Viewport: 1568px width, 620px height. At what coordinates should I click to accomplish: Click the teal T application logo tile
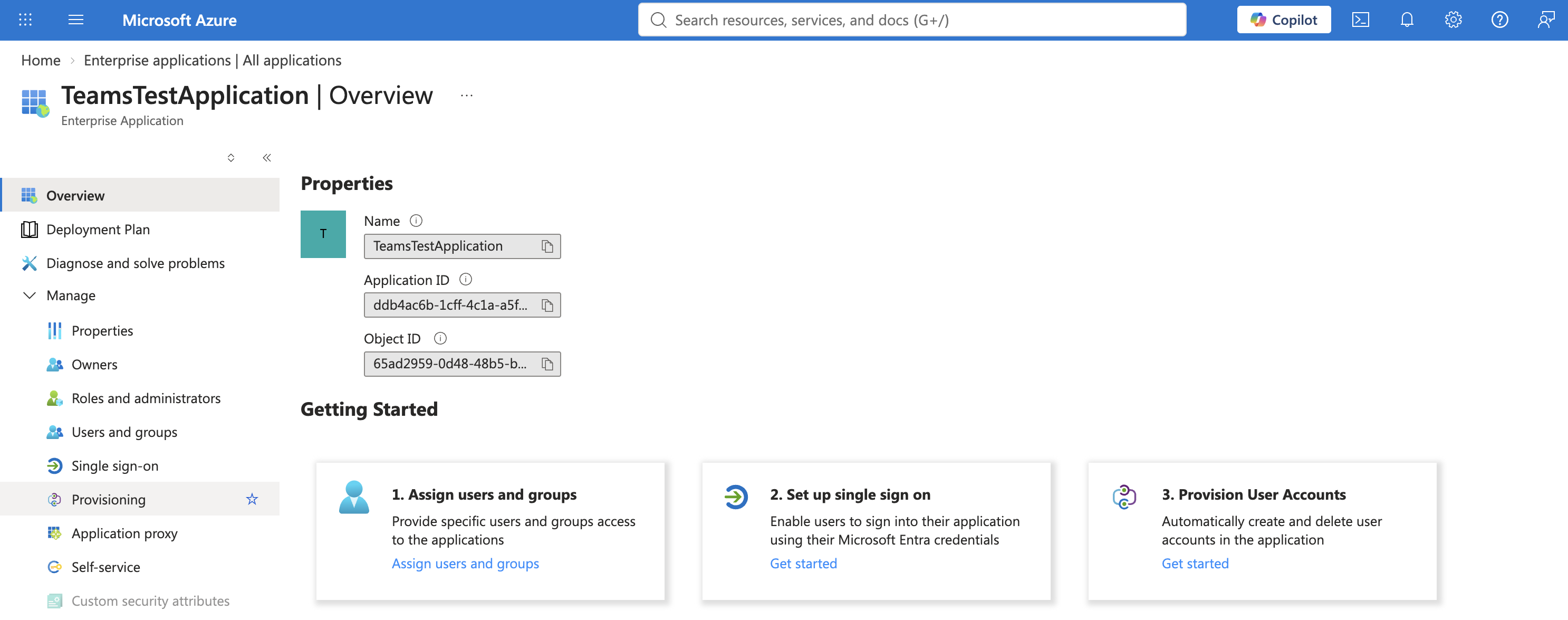[x=323, y=234]
